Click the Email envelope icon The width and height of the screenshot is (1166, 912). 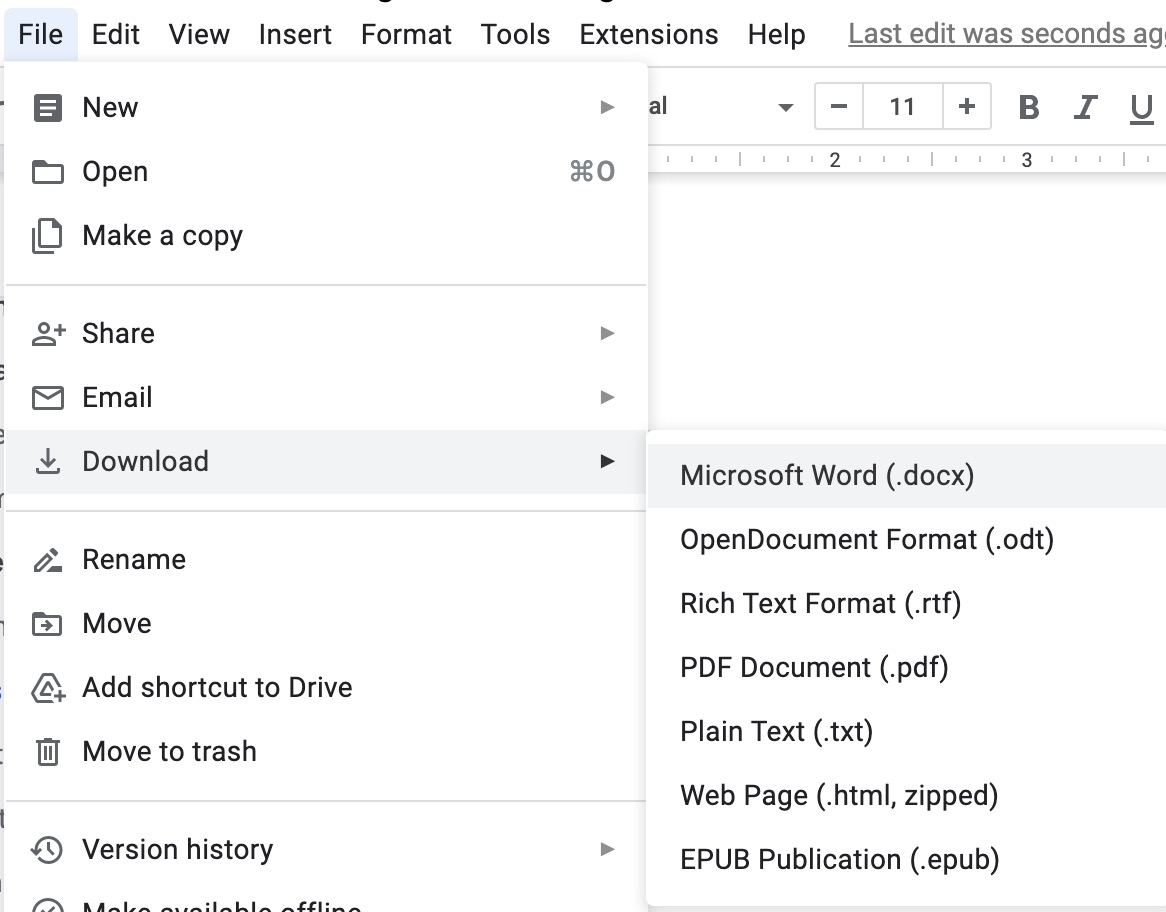pyautogui.click(x=47, y=397)
